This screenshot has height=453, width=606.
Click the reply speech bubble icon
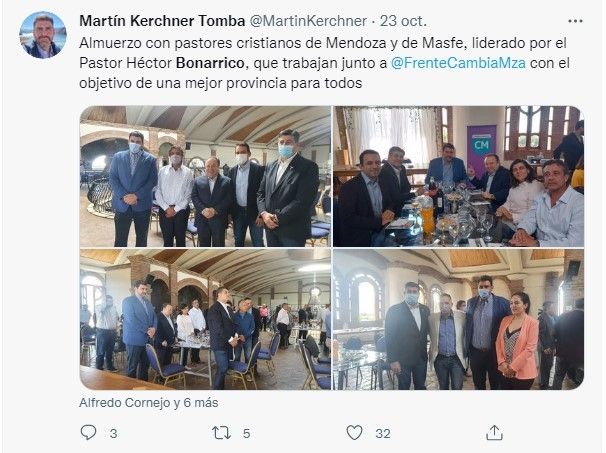88,433
